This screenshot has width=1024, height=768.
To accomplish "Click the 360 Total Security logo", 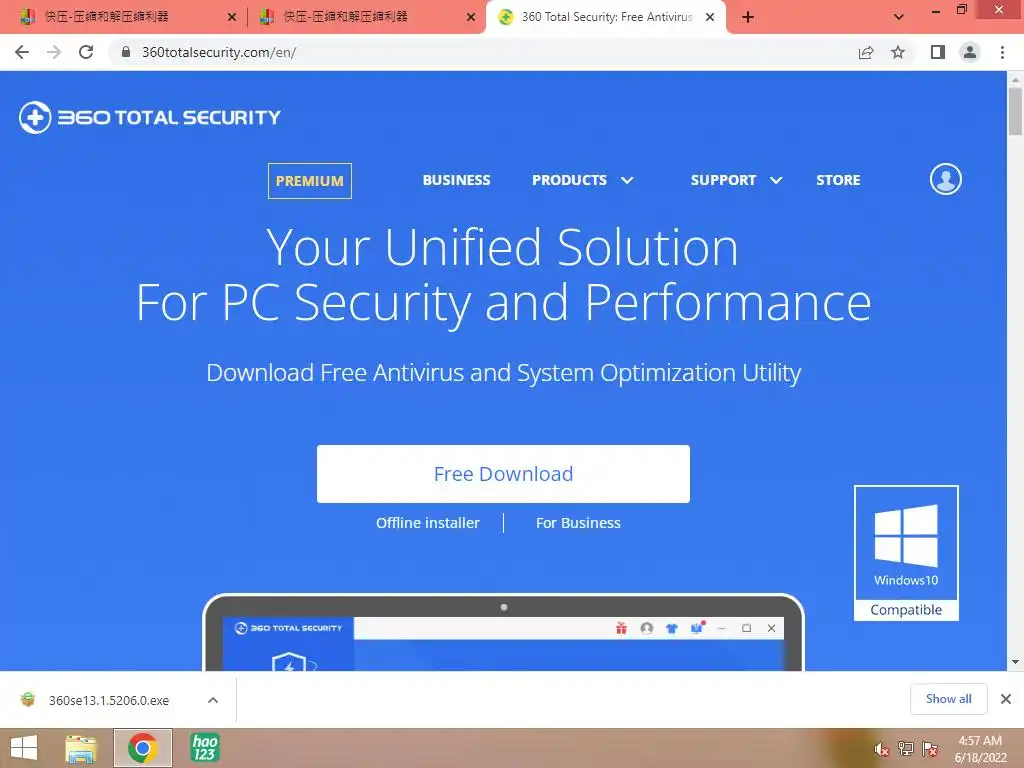I will [150, 118].
